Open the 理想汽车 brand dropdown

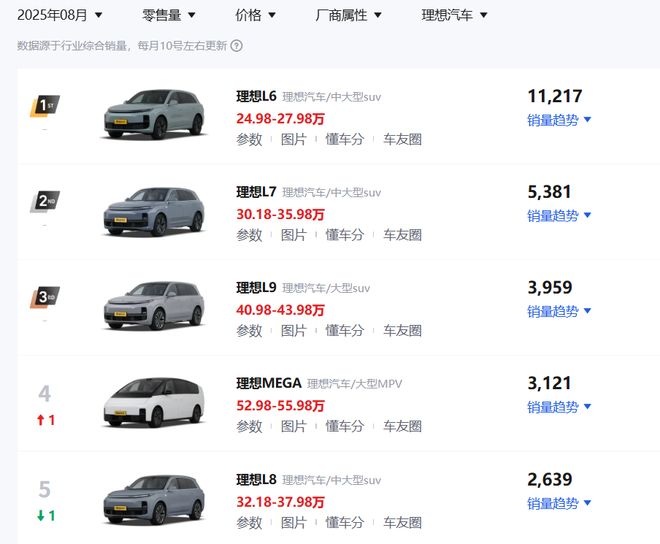pos(454,15)
